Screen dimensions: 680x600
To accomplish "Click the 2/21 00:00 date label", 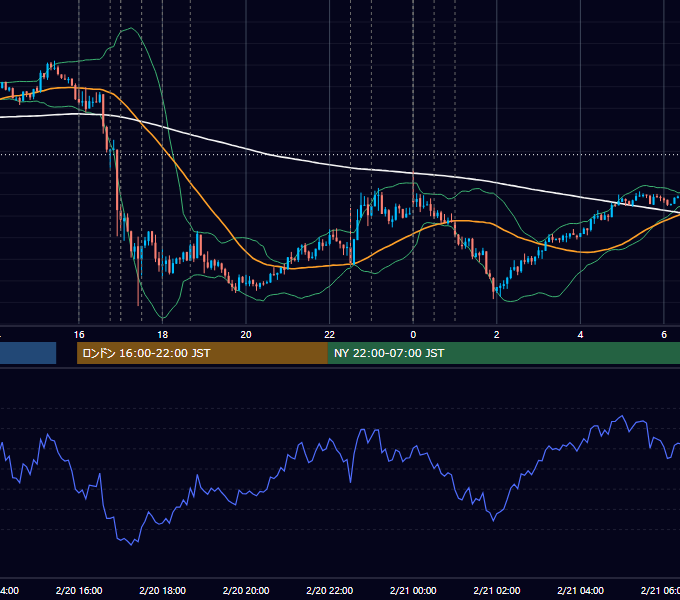I will click(x=413, y=590).
